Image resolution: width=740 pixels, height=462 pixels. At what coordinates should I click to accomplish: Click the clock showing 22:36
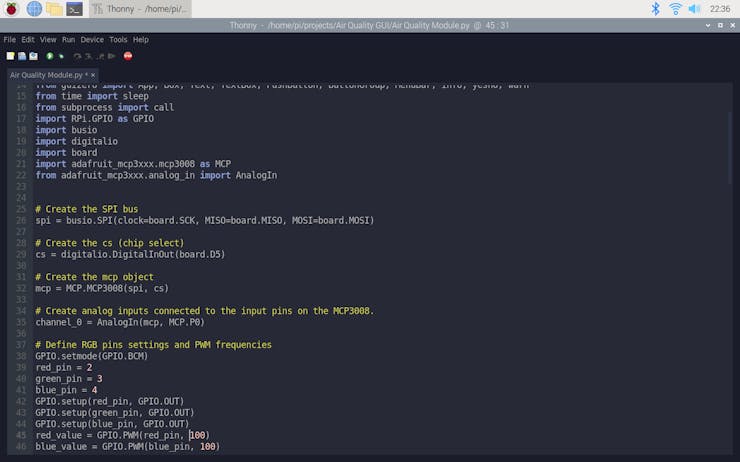[x=720, y=8]
